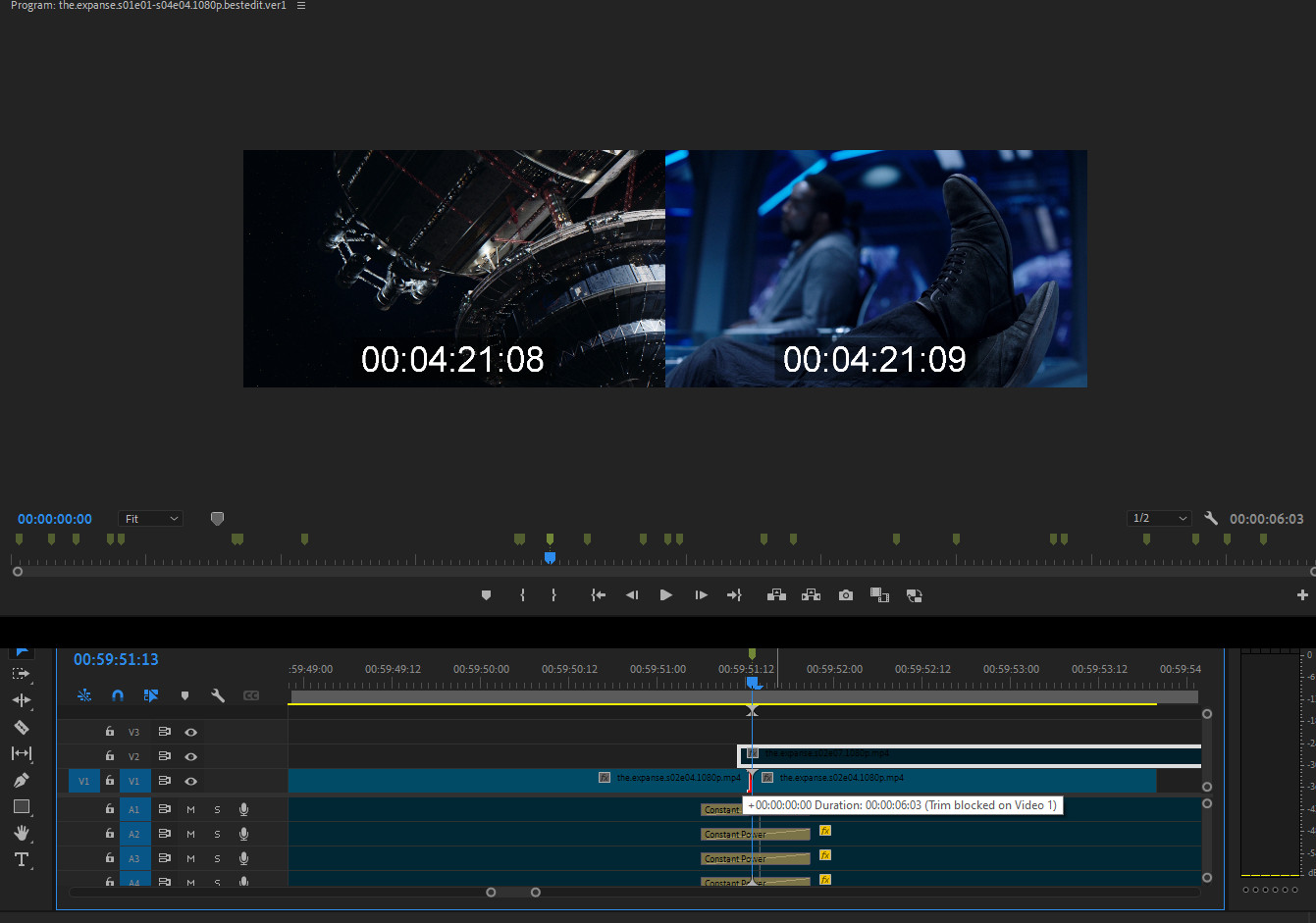This screenshot has width=1316, height=923.
Task: Choose the Ripple Edit tool
Action: [21, 700]
